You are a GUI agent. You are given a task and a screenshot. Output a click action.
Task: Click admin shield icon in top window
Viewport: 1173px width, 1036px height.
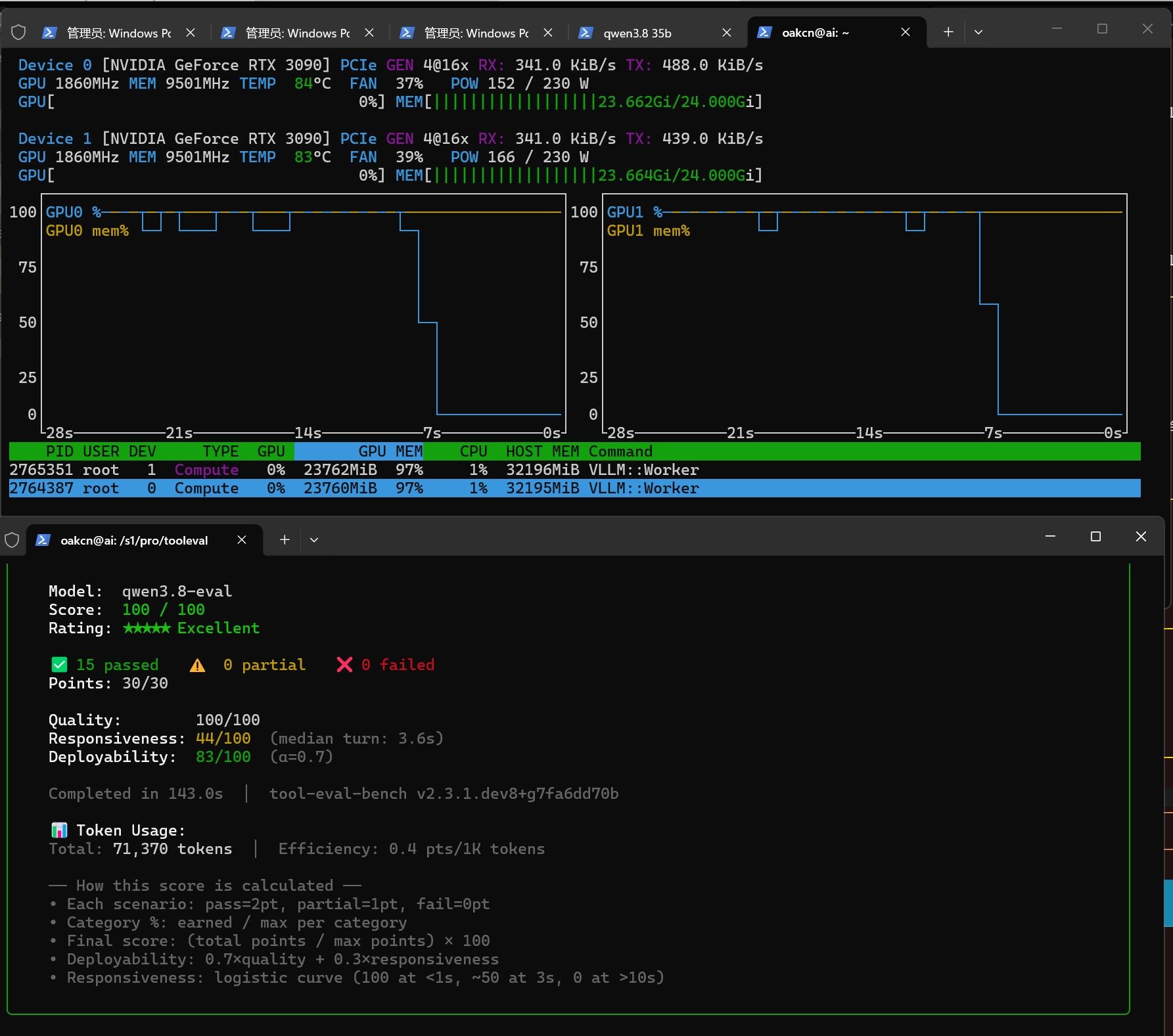point(18,32)
